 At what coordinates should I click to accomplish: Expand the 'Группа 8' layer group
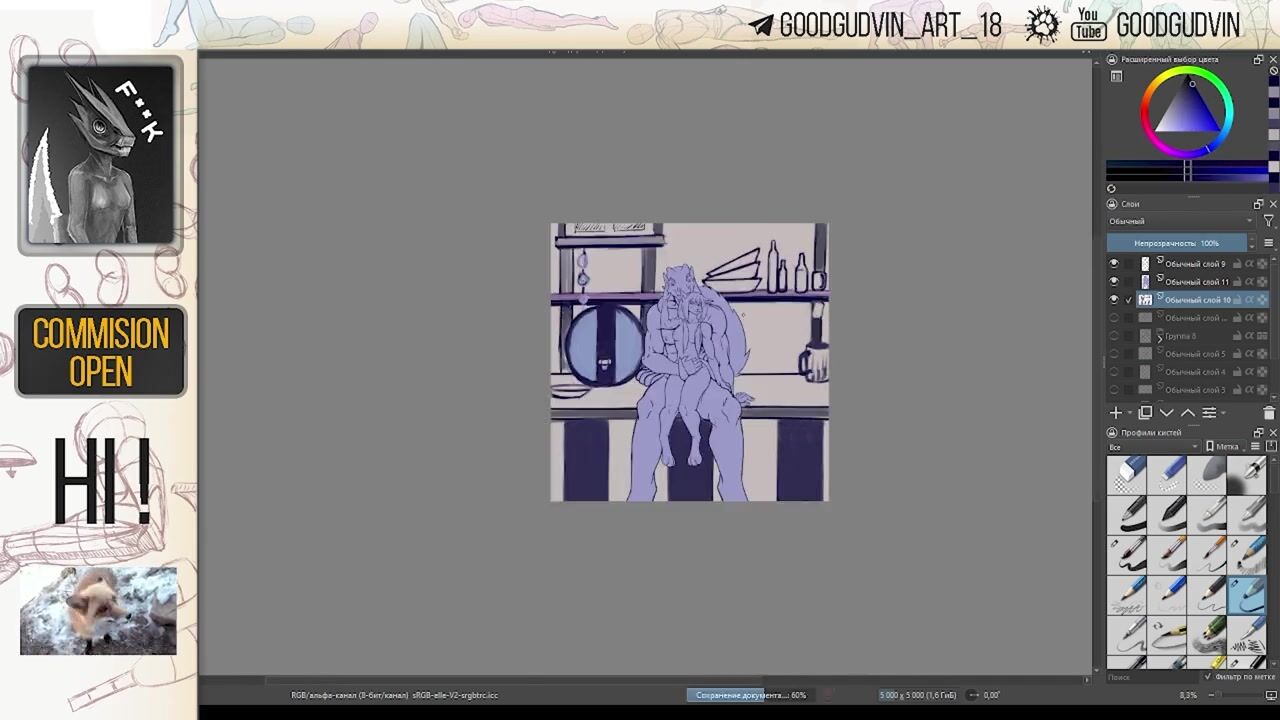1160,337
